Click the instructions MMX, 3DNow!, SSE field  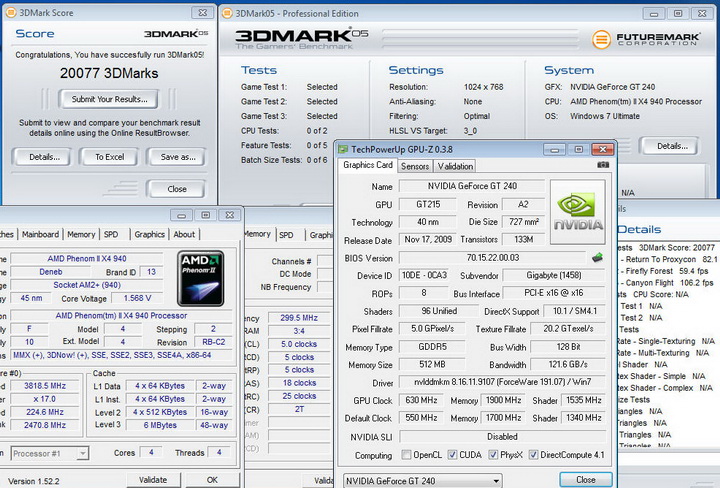(120, 355)
